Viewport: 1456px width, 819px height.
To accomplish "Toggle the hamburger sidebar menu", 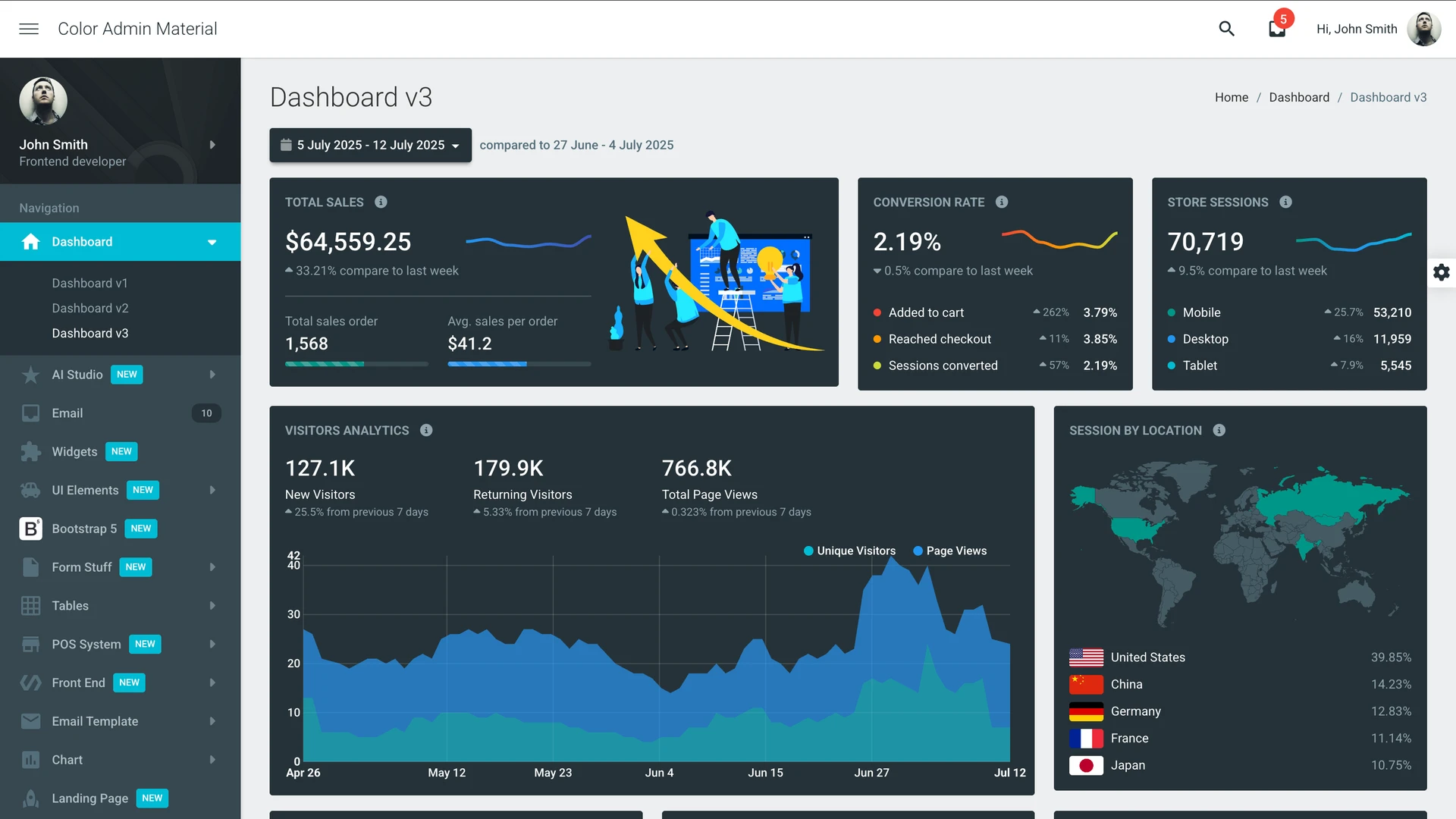I will pos(29,29).
